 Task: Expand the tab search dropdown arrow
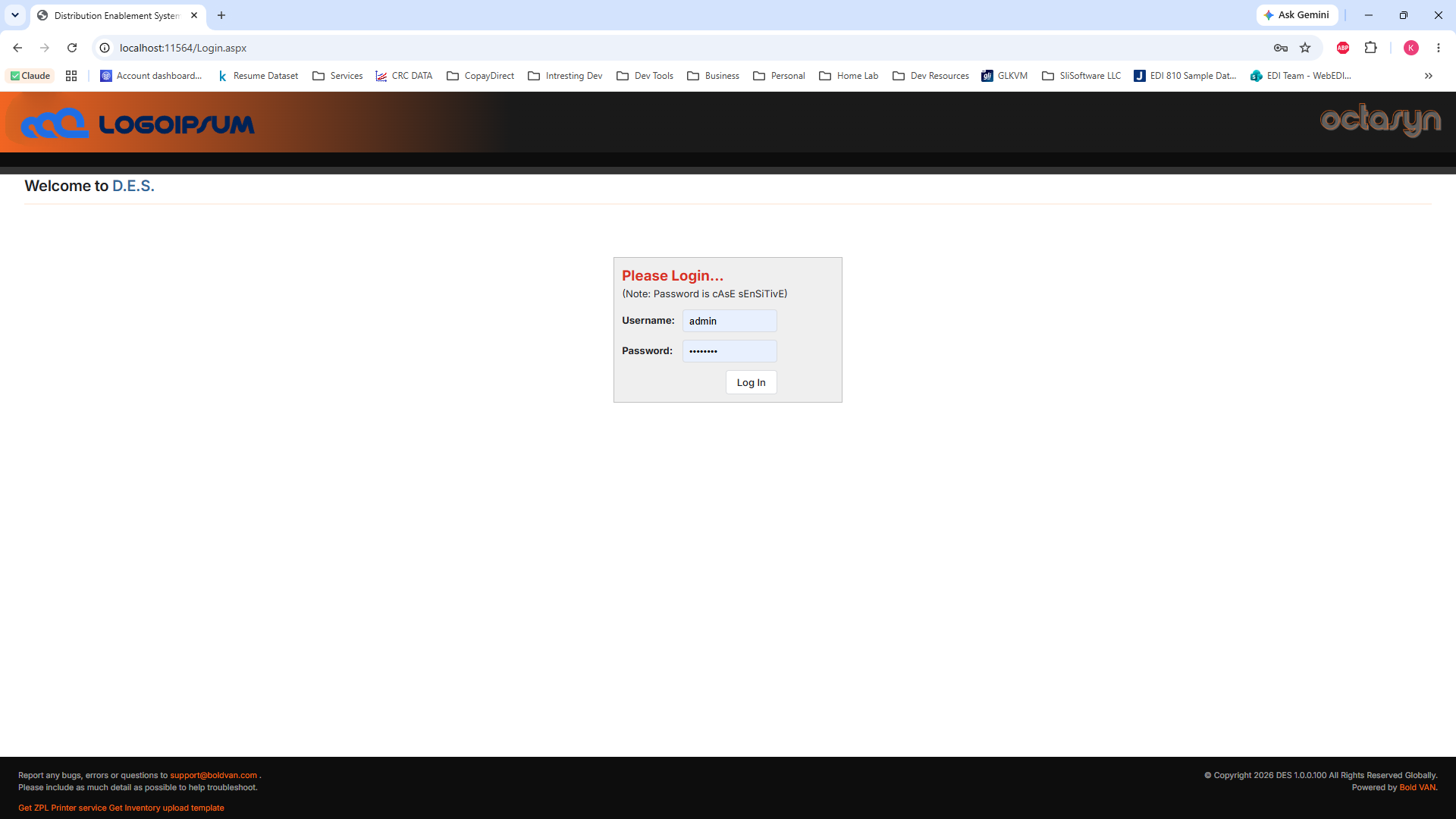[15, 15]
